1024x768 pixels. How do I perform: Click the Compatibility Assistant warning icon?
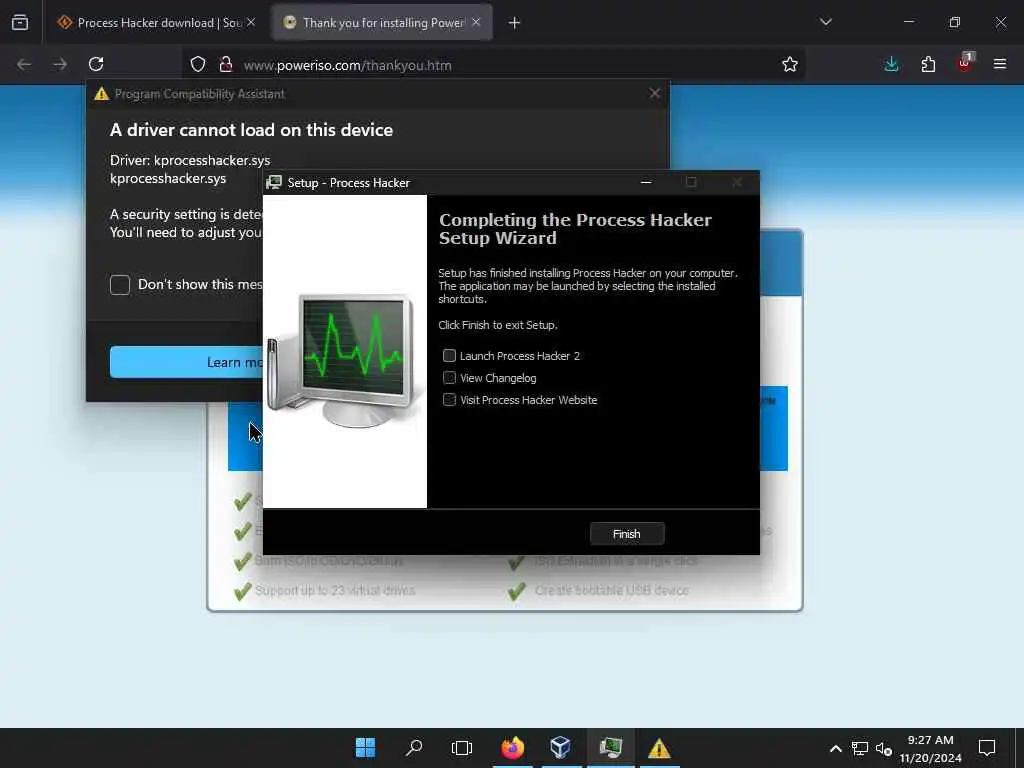[101, 93]
